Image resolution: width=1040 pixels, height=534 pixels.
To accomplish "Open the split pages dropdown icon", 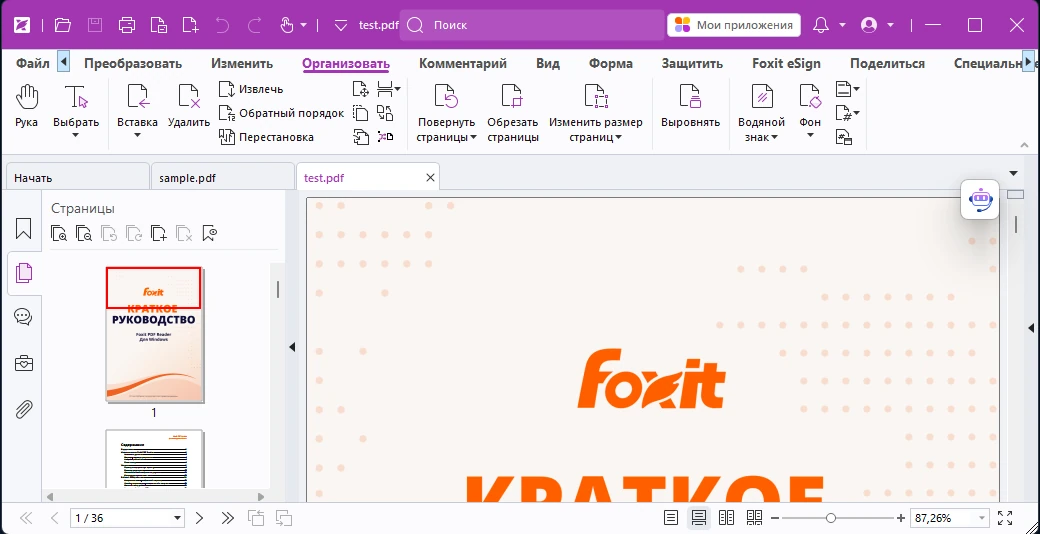I will [x=389, y=88].
